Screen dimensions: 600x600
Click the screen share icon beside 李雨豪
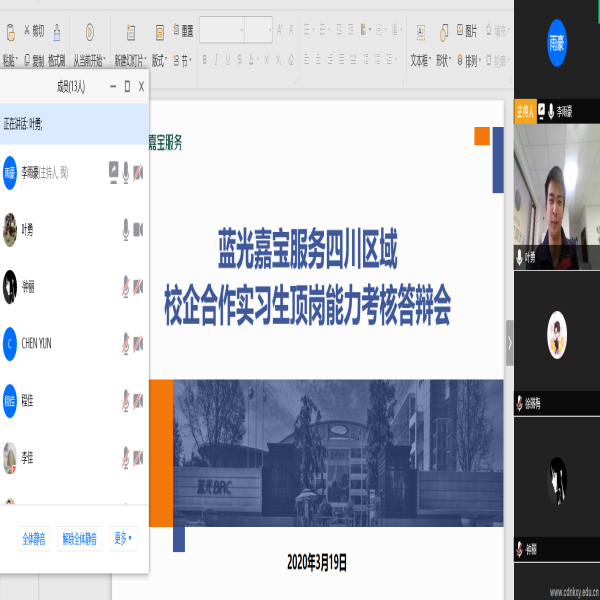(113, 172)
